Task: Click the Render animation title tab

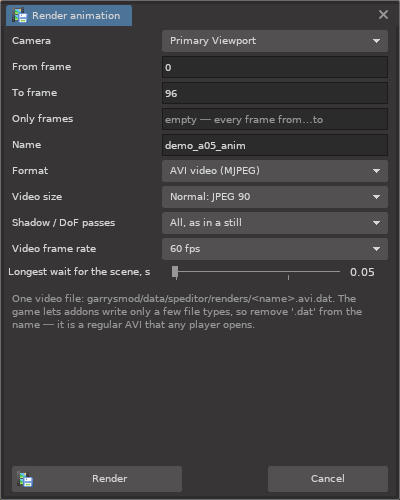Action: point(69,16)
